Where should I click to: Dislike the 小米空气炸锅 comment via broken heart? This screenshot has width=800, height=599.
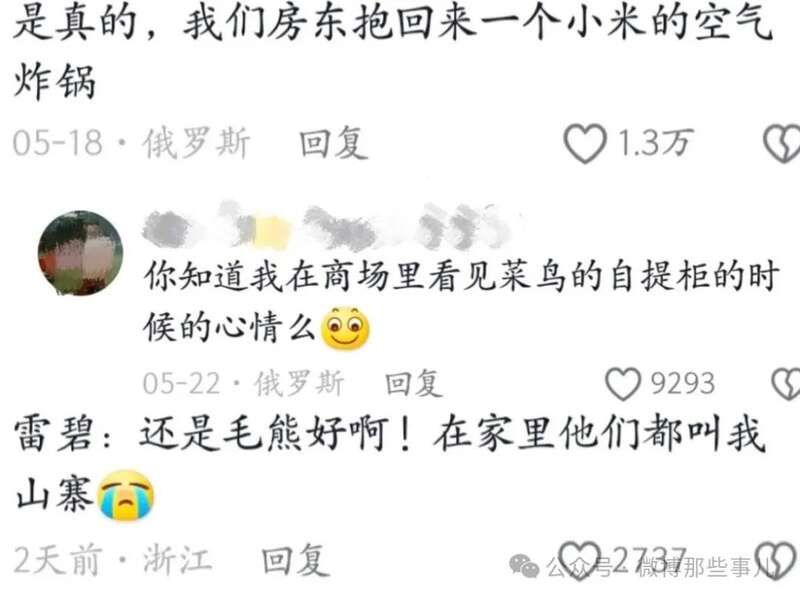[782, 143]
